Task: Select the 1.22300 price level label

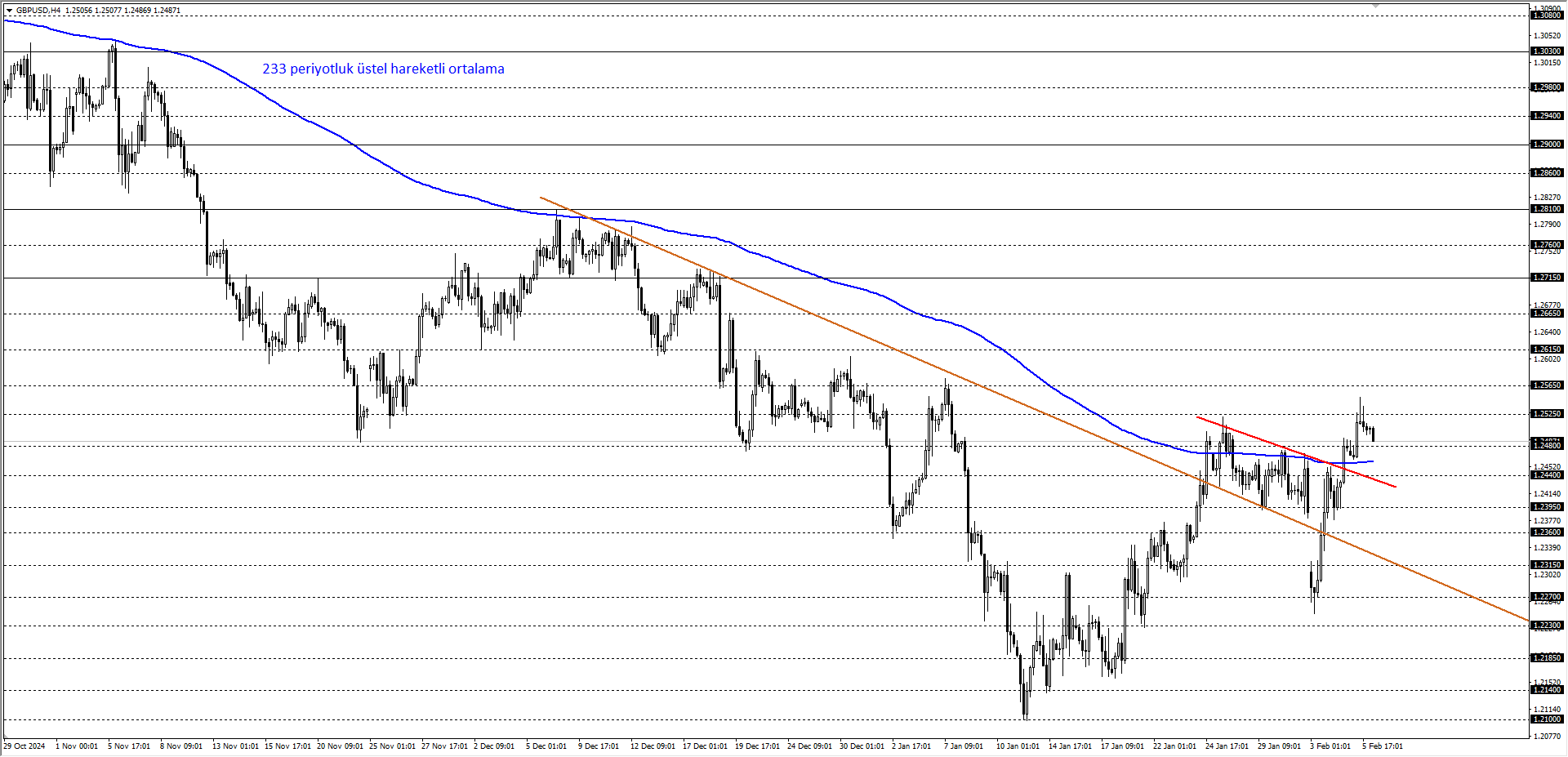Action: [x=1546, y=626]
